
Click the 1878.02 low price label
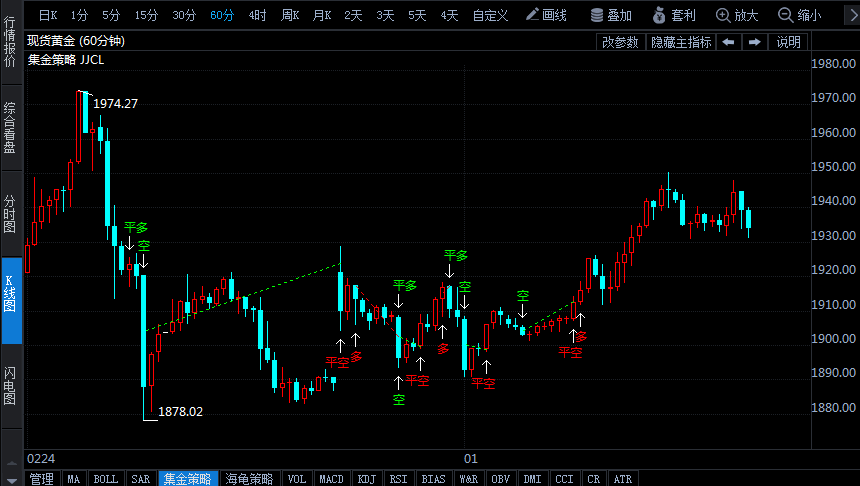pyautogui.click(x=180, y=411)
